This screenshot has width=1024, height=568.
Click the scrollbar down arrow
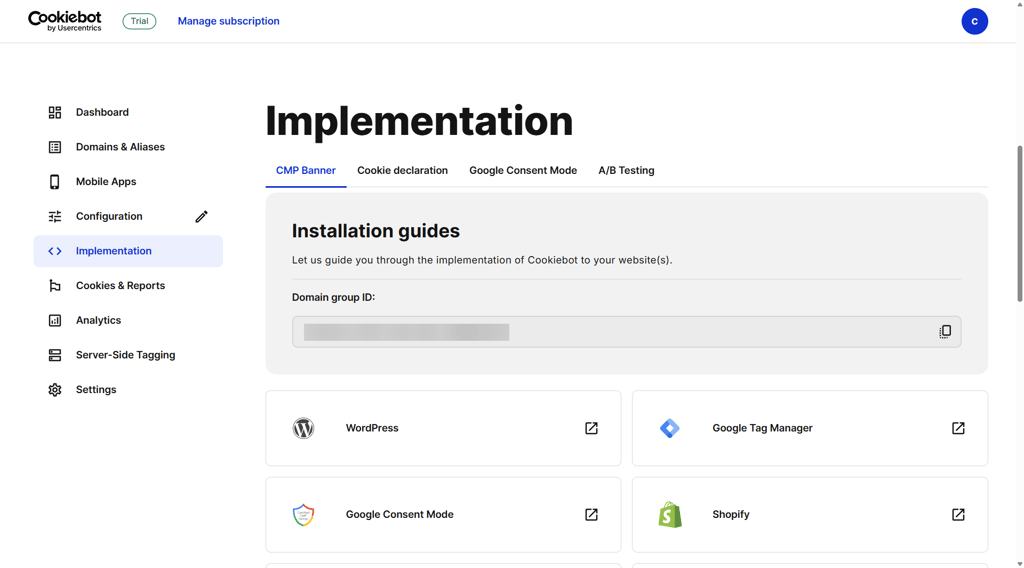coord(1019,563)
